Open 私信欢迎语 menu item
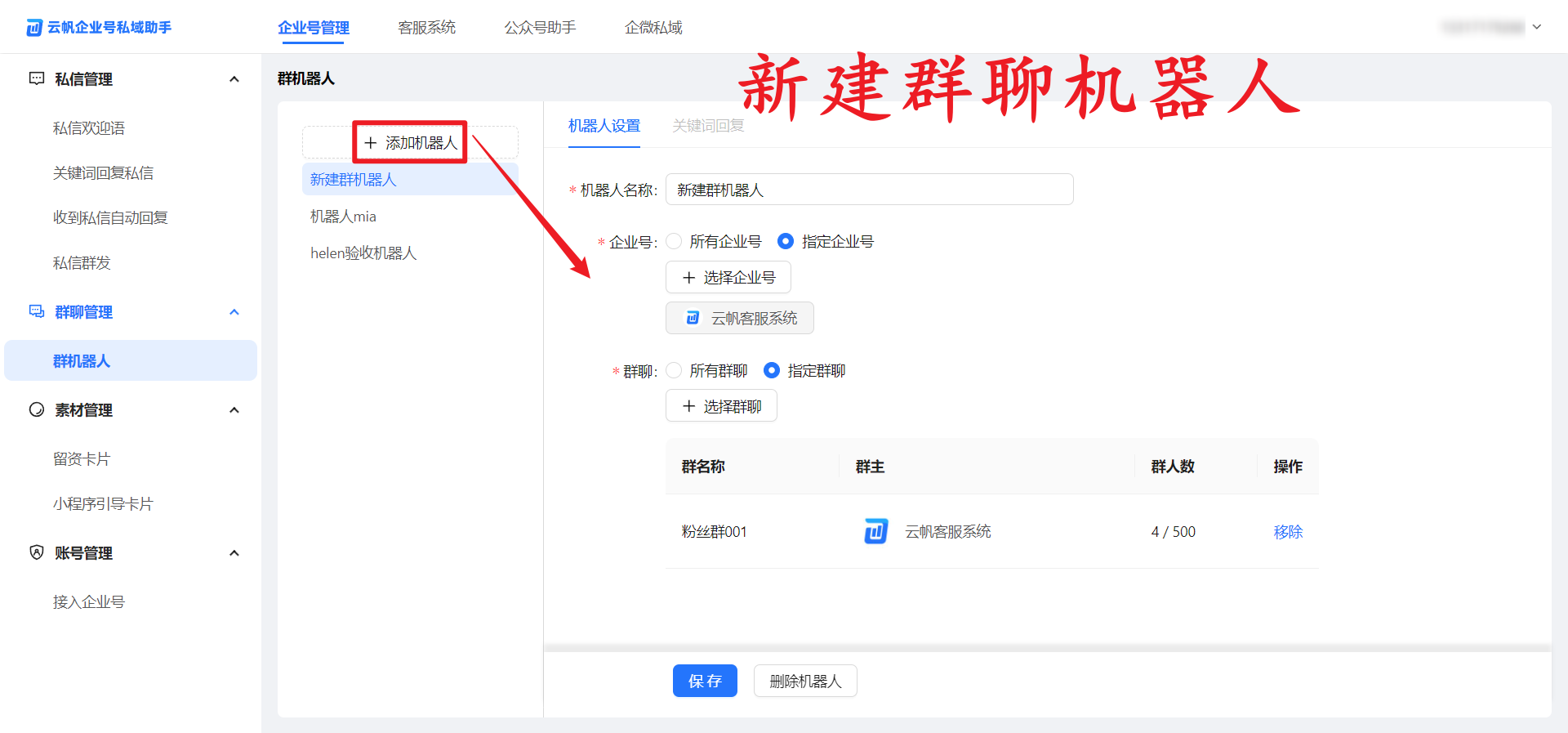The height and width of the screenshot is (733, 1568). (89, 128)
